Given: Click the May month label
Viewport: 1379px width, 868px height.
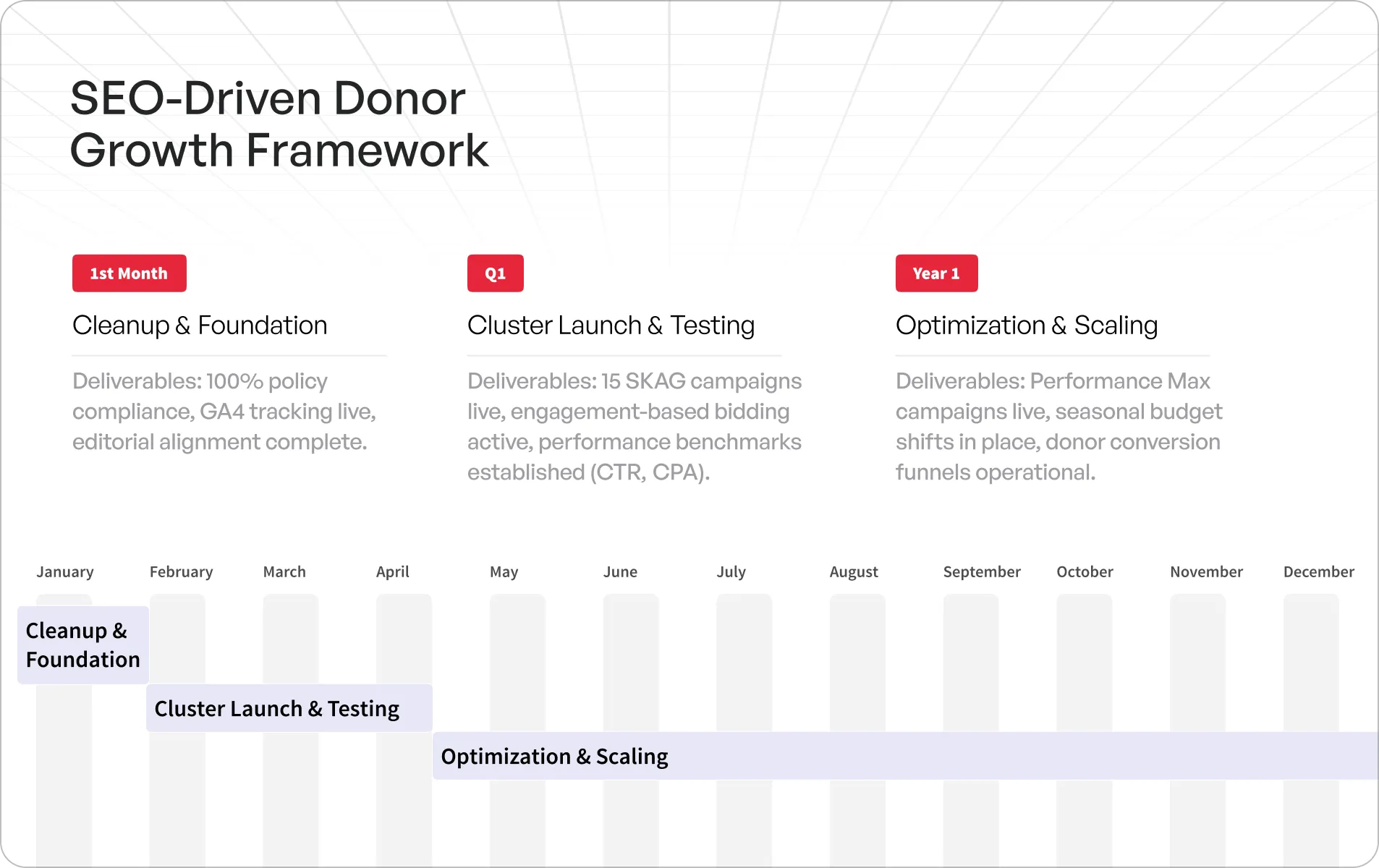Looking at the screenshot, I should (x=504, y=572).
